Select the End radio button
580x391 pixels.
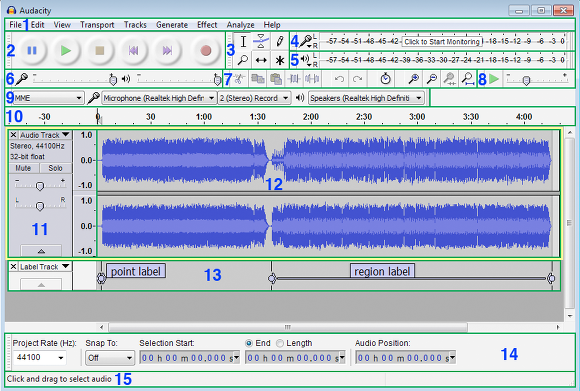(249, 343)
